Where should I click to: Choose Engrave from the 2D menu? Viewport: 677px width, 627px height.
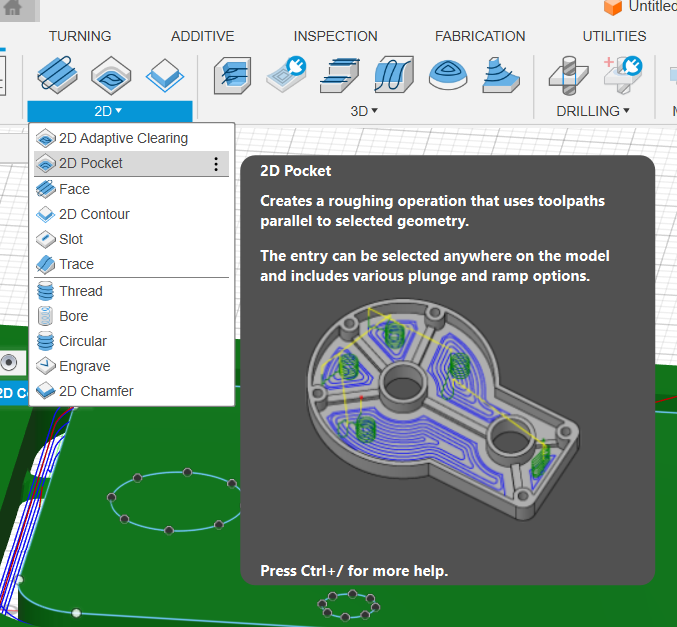pyautogui.click(x=131, y=366)
